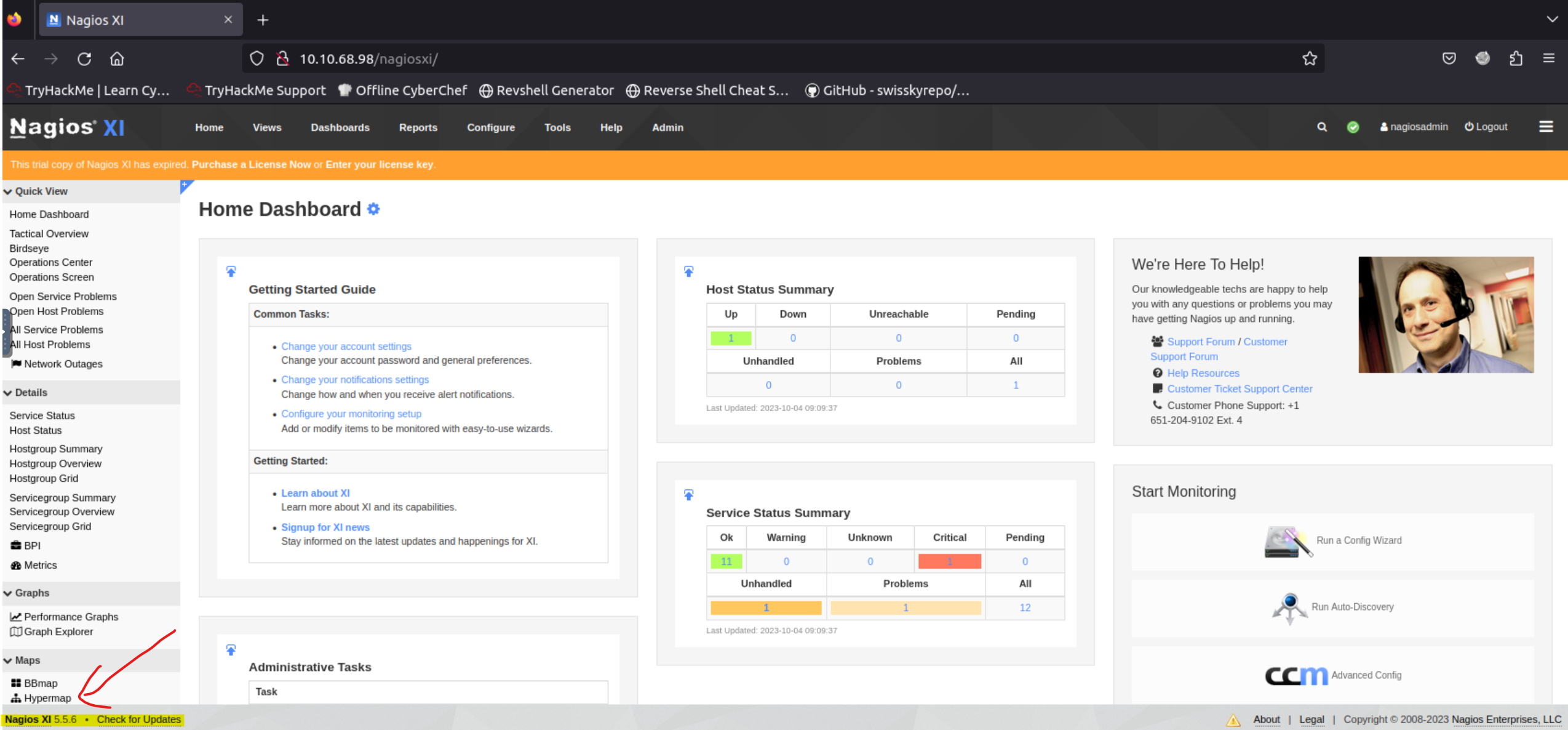Click the Logout link
1568x730 pixels.
pyautogui.click(x=1486, y=127)
